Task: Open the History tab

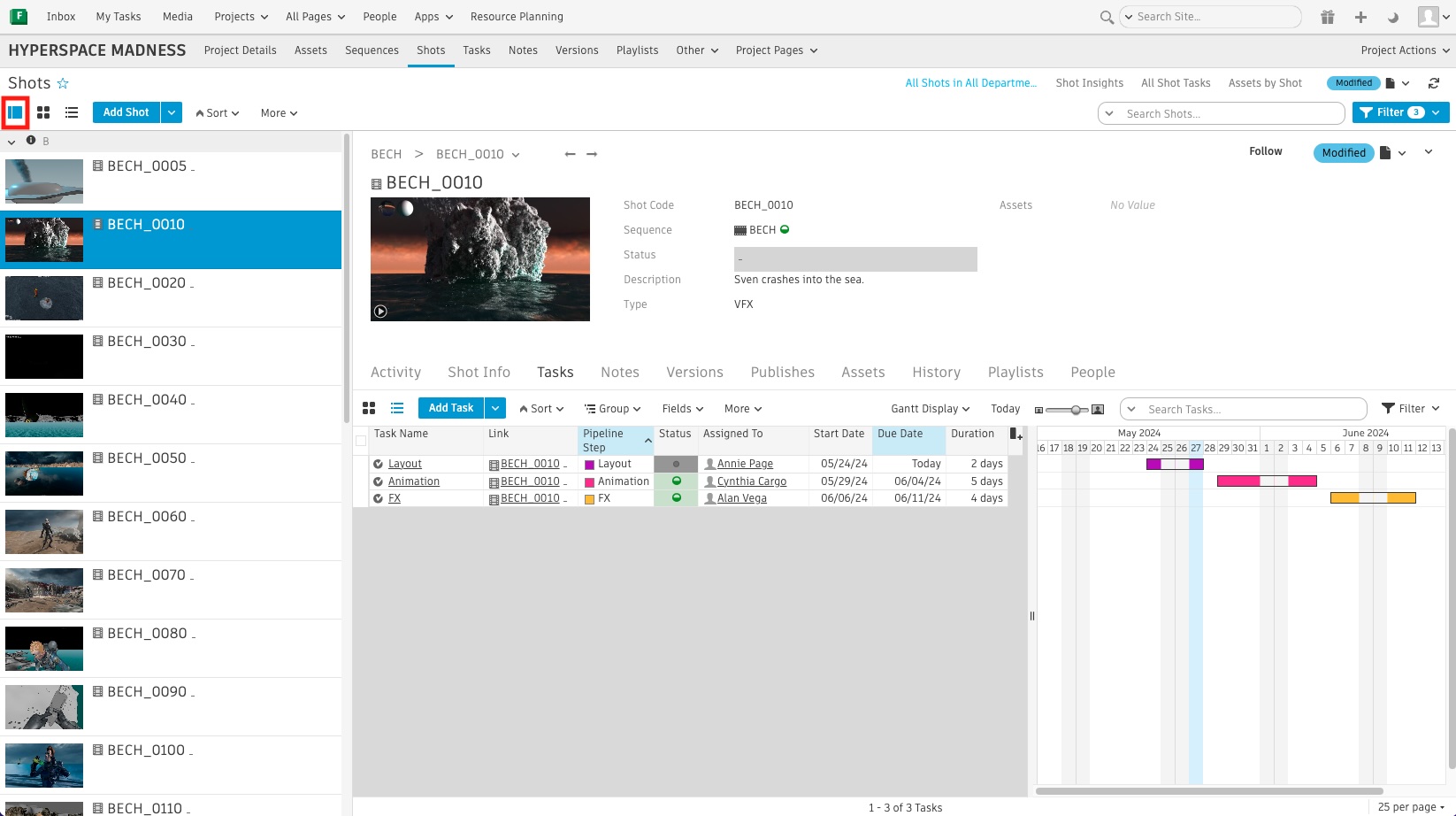Action: point(936,373)
